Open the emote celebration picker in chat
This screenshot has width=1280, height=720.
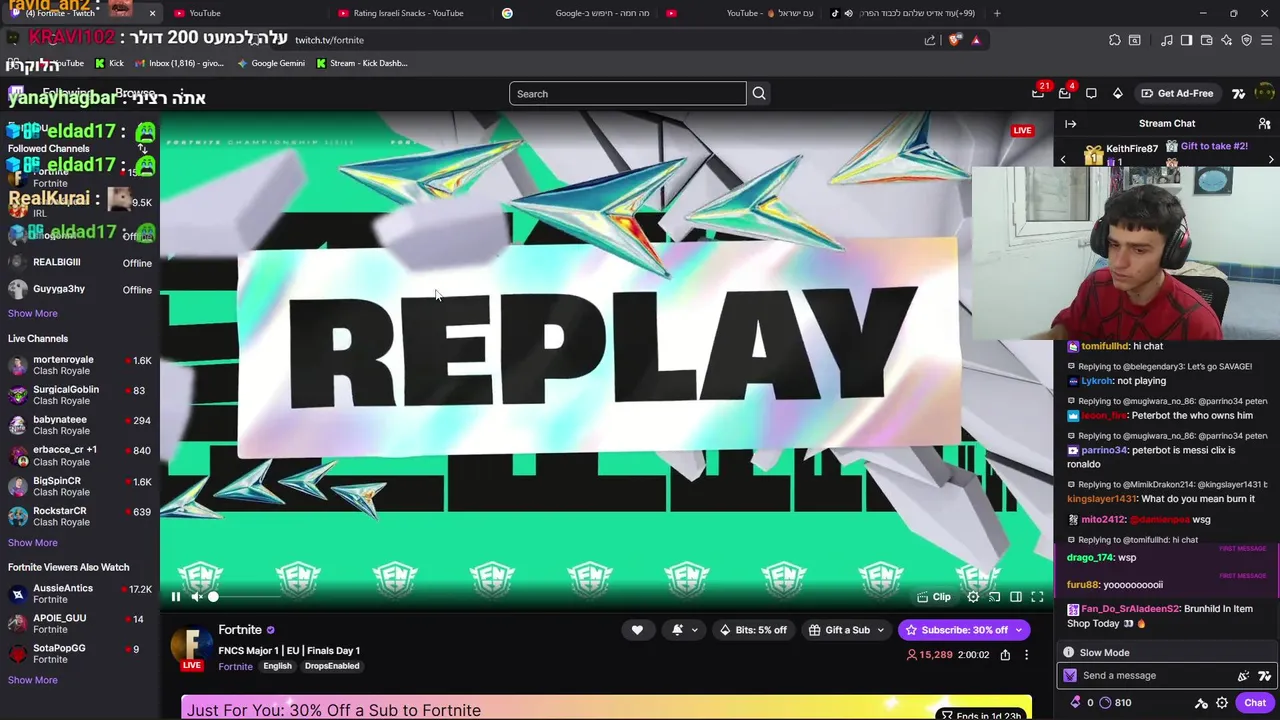pyautogui.click(x=1243, y=676)
